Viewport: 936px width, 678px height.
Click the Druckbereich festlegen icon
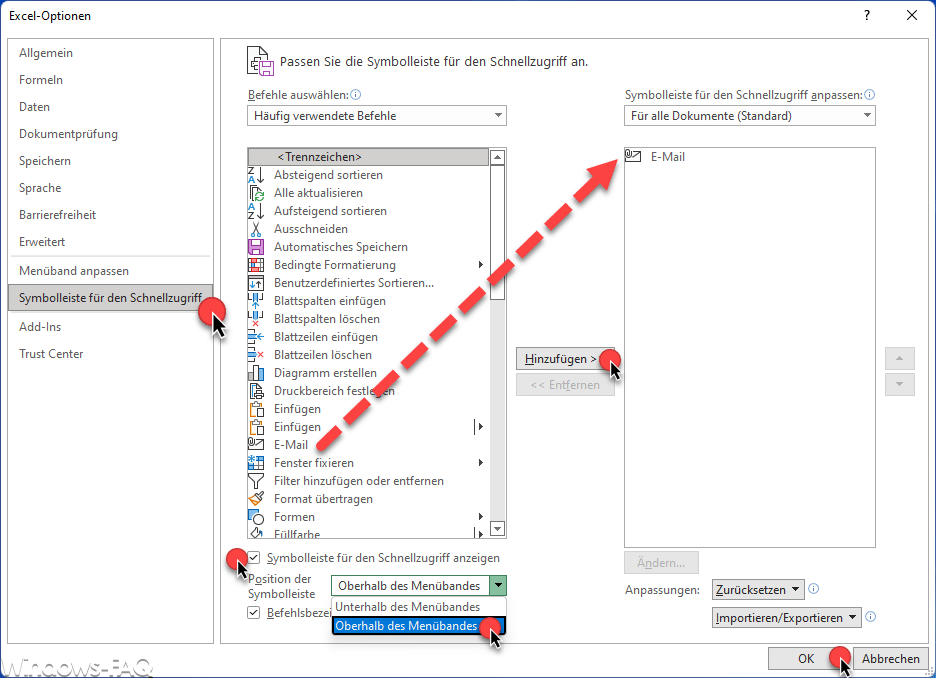pos(255,391)
